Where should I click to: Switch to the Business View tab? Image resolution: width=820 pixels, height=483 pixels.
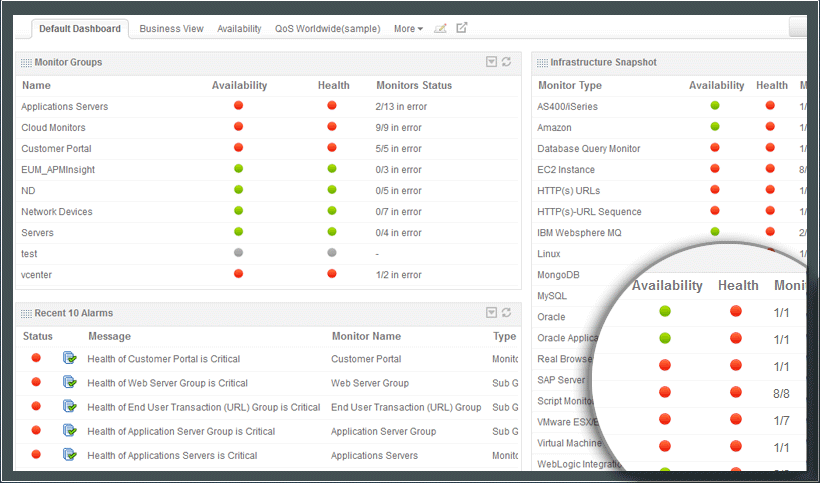pos(172,29)
